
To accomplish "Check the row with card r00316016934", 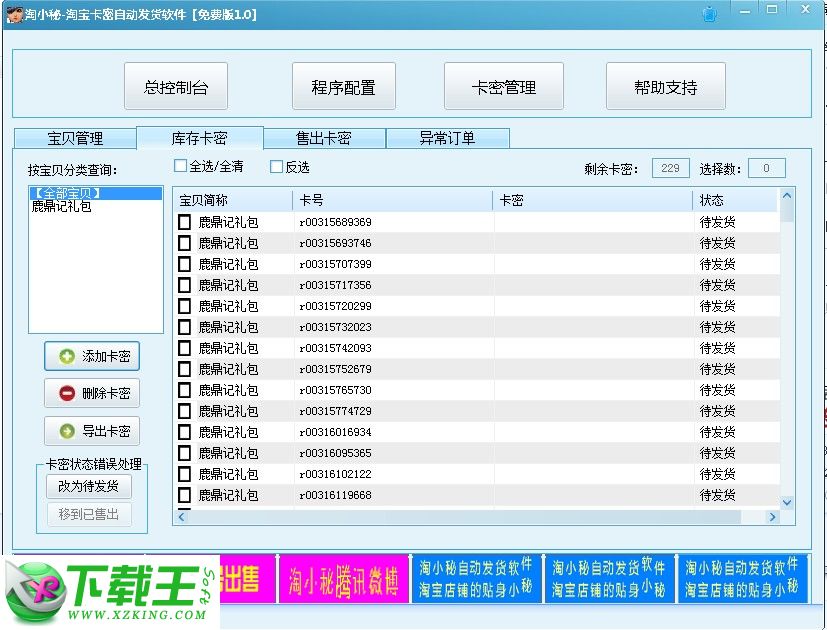I will 185,432.
